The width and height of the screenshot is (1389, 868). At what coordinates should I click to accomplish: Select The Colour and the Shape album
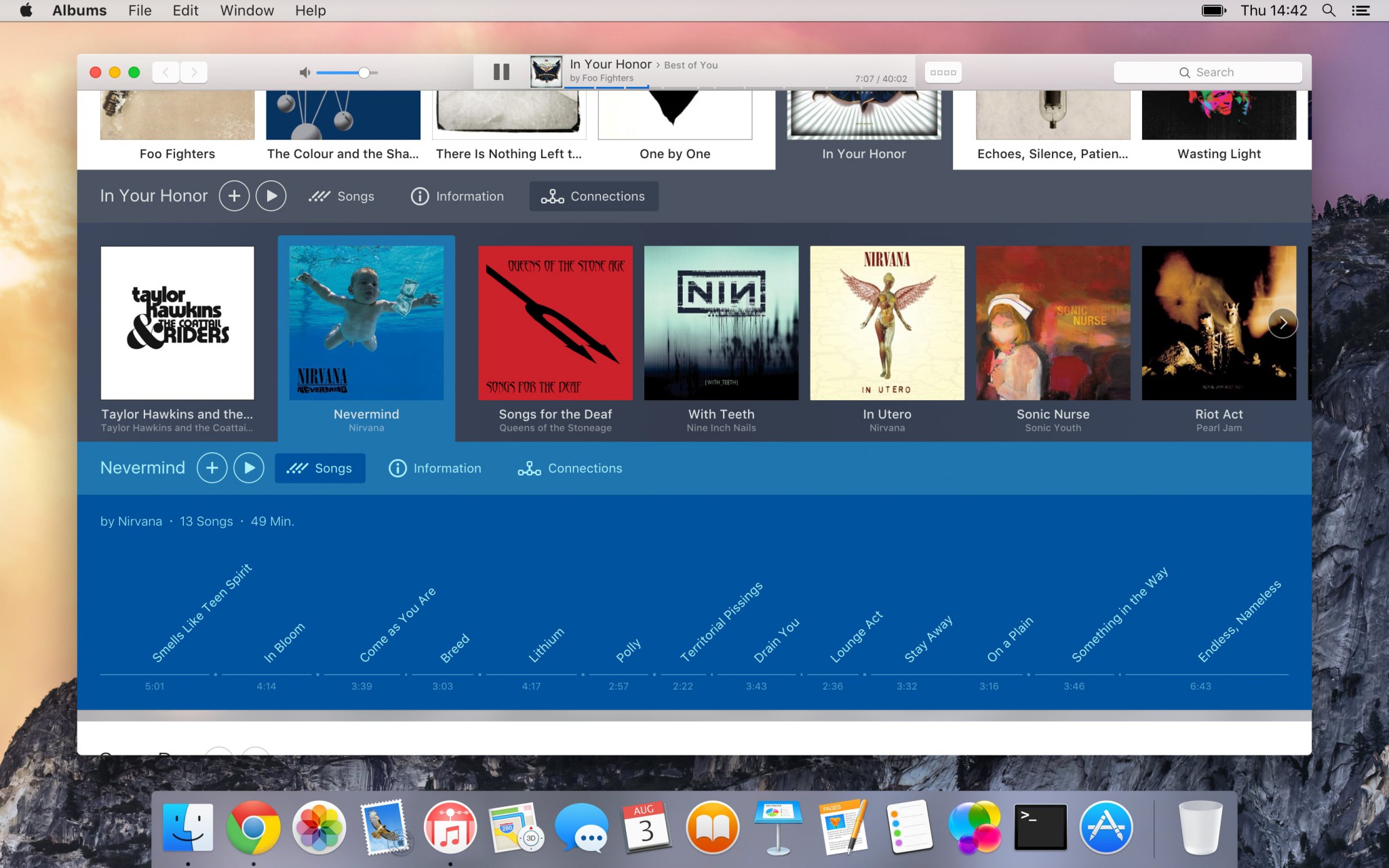[x=343, y=127]
